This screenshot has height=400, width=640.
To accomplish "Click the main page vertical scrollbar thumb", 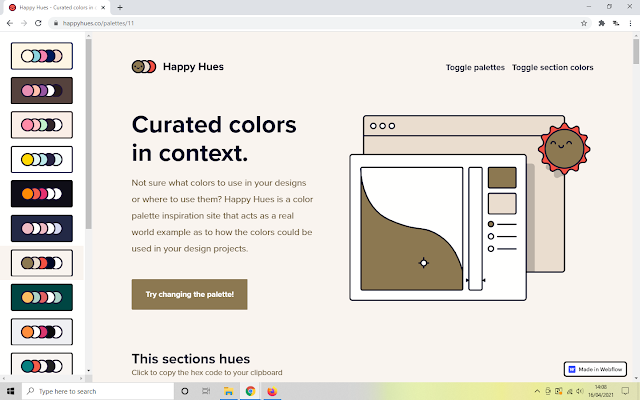I will [636, 51].
